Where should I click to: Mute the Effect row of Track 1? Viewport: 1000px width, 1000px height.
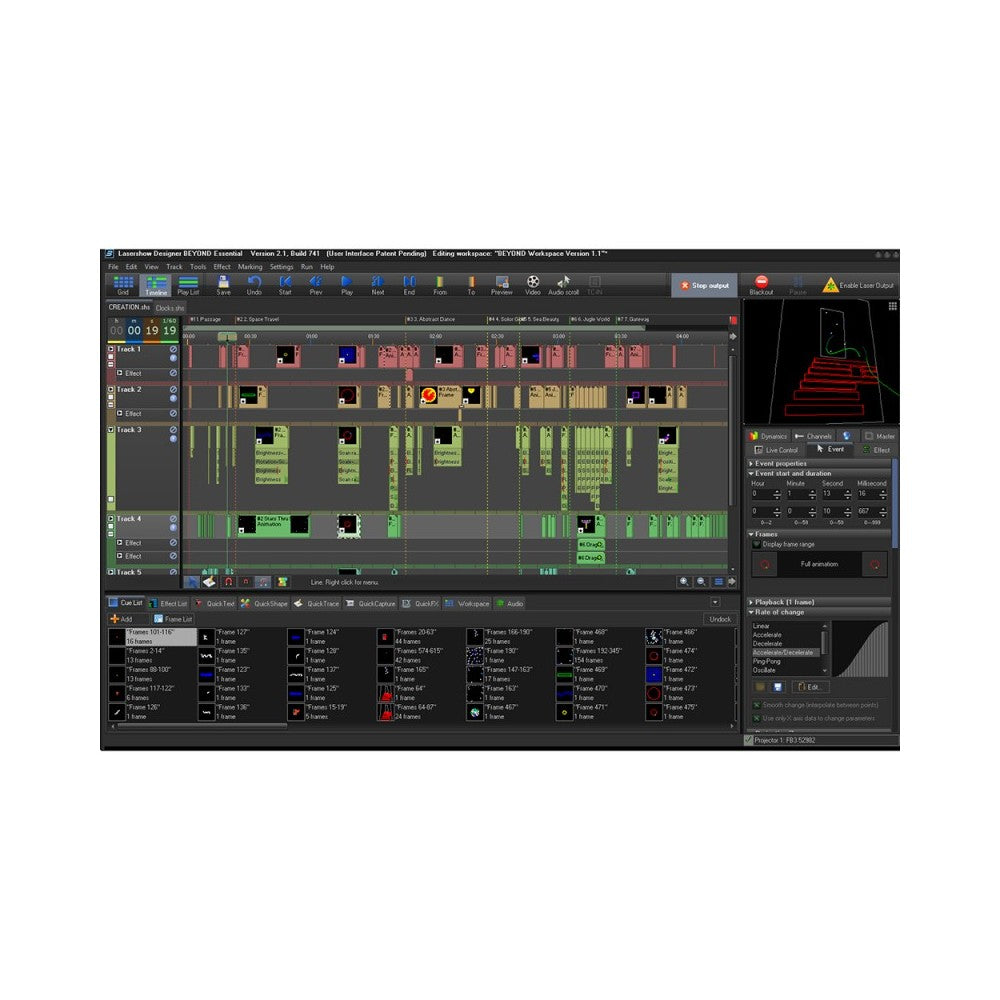tap(173, 373)
